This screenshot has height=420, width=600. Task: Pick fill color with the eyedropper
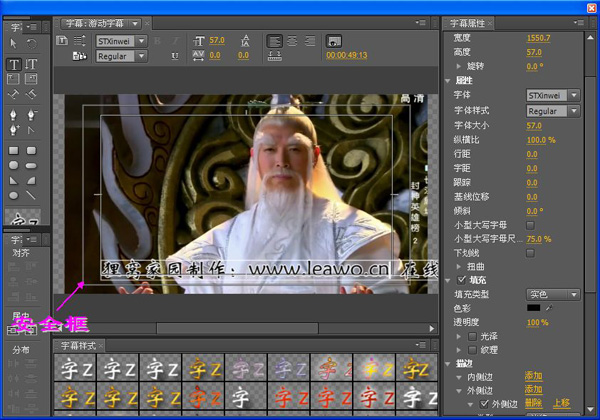[549, 308]
